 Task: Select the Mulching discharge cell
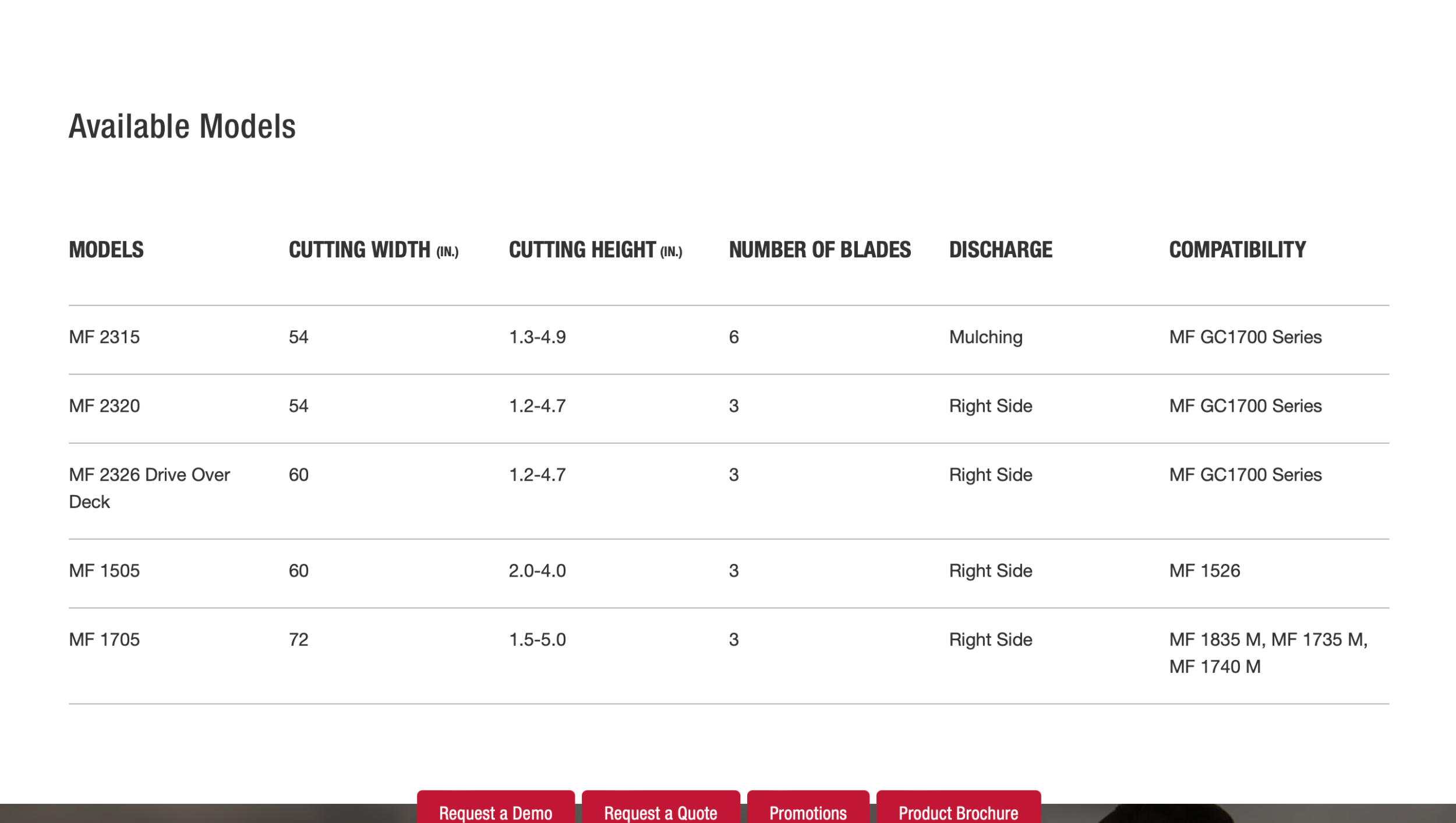[985, 337]
